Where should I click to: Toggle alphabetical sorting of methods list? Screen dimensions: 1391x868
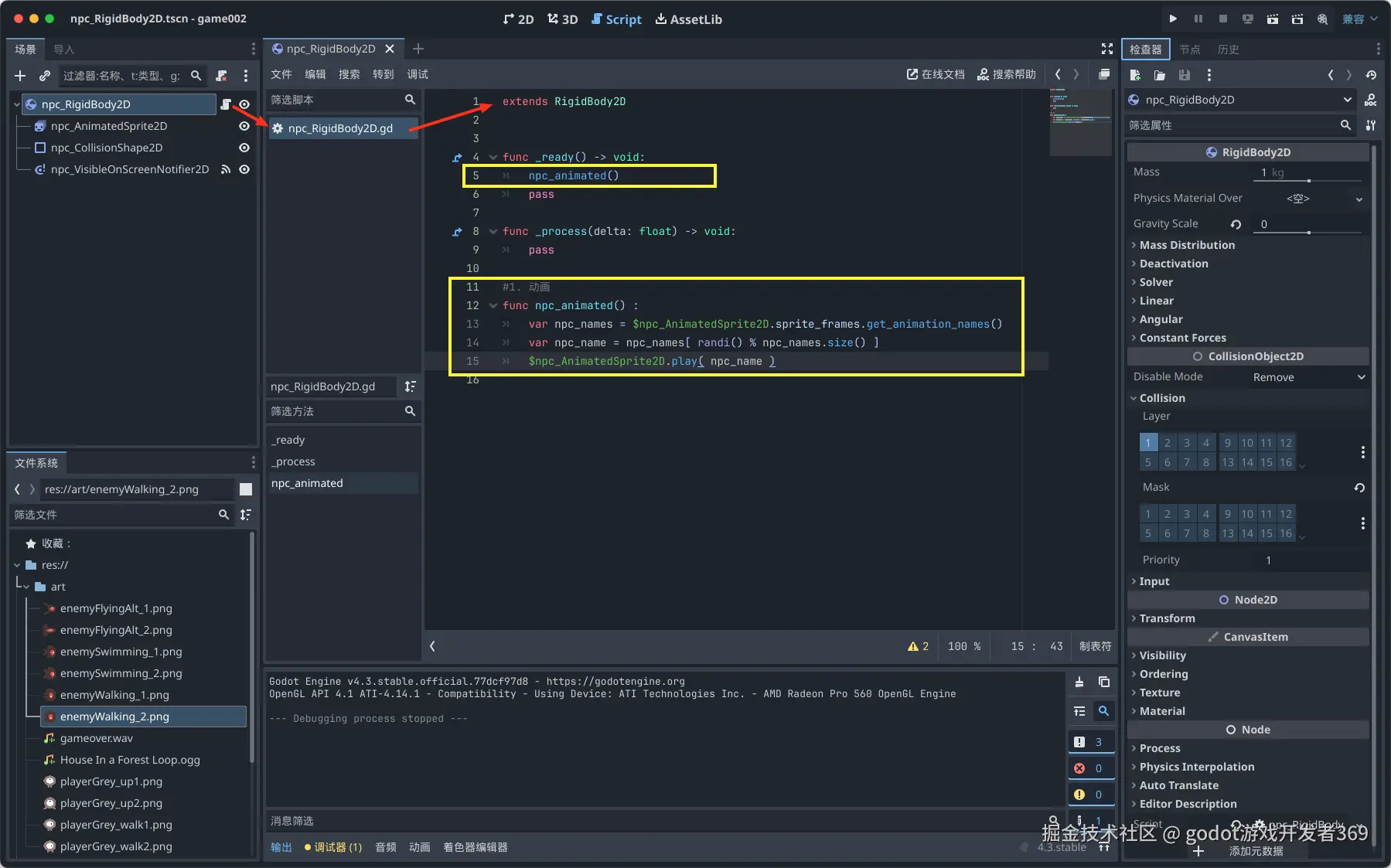411,386
